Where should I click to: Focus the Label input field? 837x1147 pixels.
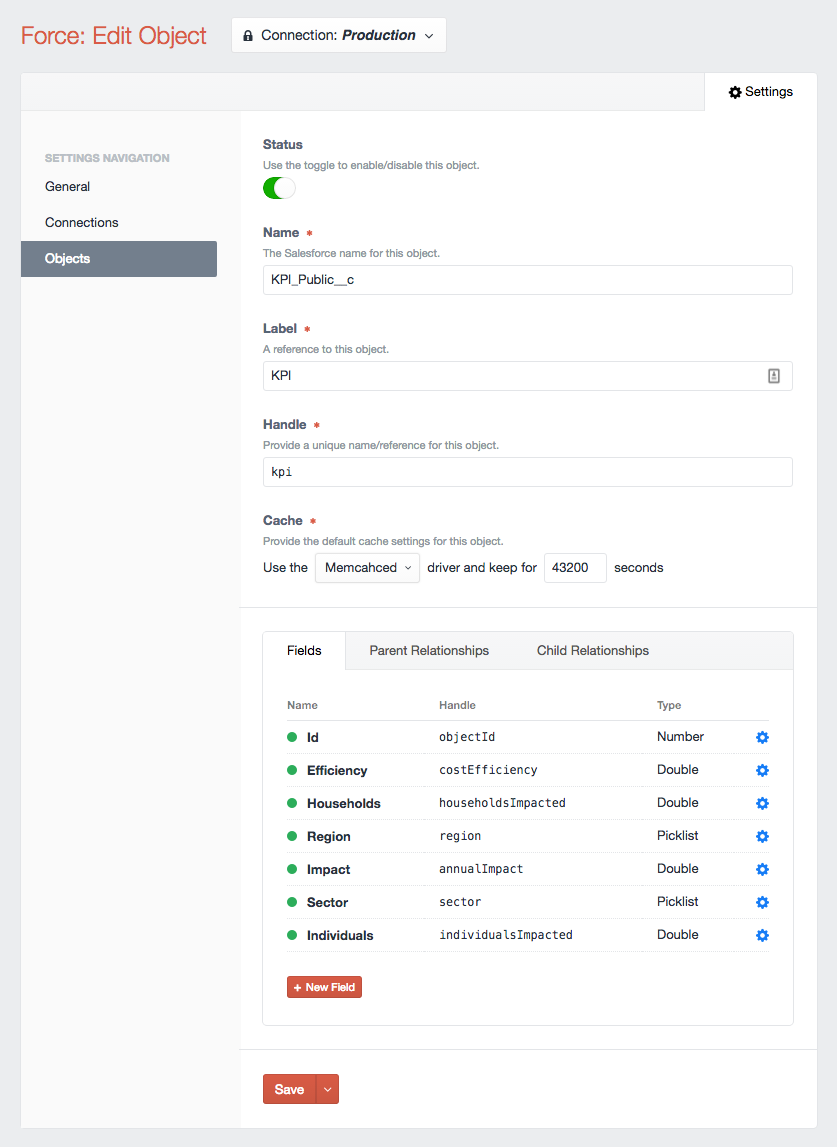click(x=528, y=376)
